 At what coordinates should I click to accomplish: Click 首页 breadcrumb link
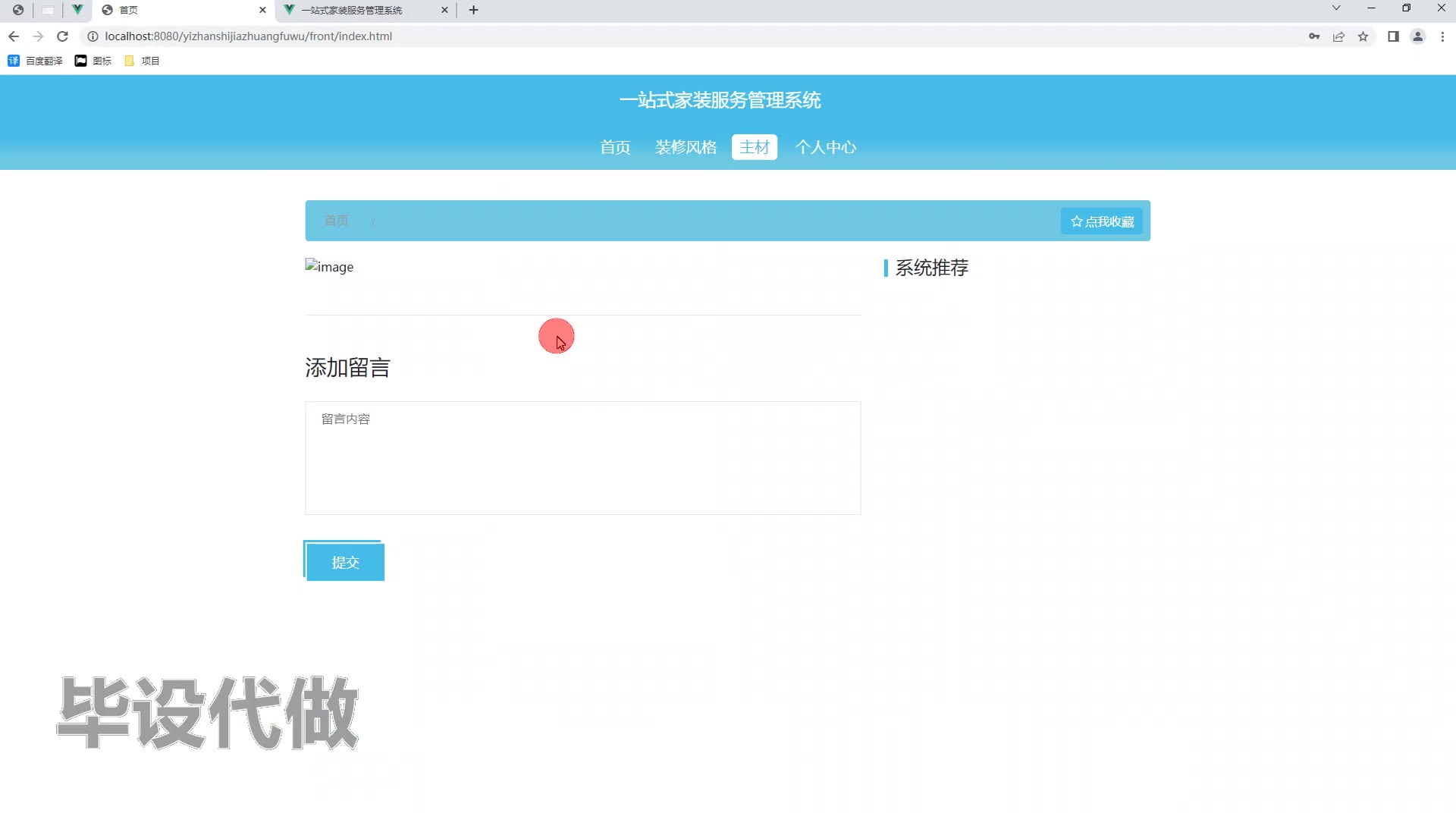337,221
